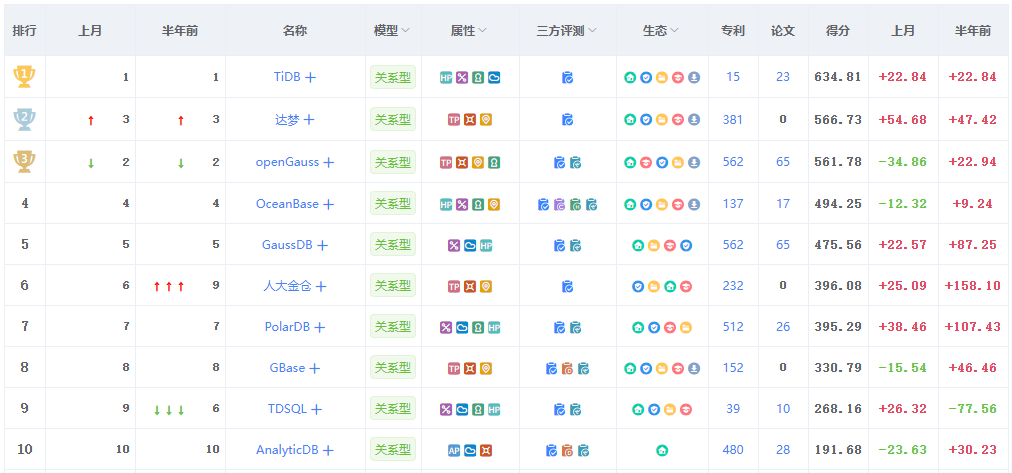Click the purple clipboard icon in OceanBase row
The height and width of the screenshot is (473, 1012).
[560, 205]
